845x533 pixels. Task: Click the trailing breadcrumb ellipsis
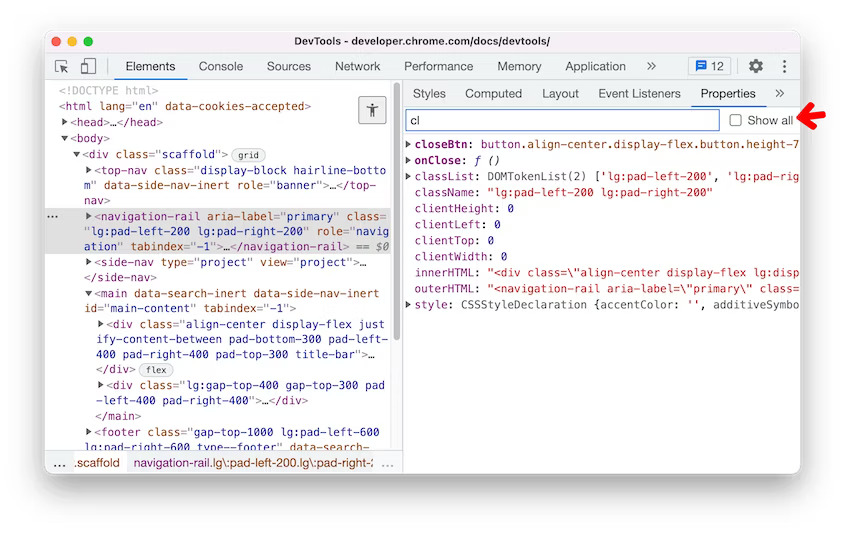[387, 463]
